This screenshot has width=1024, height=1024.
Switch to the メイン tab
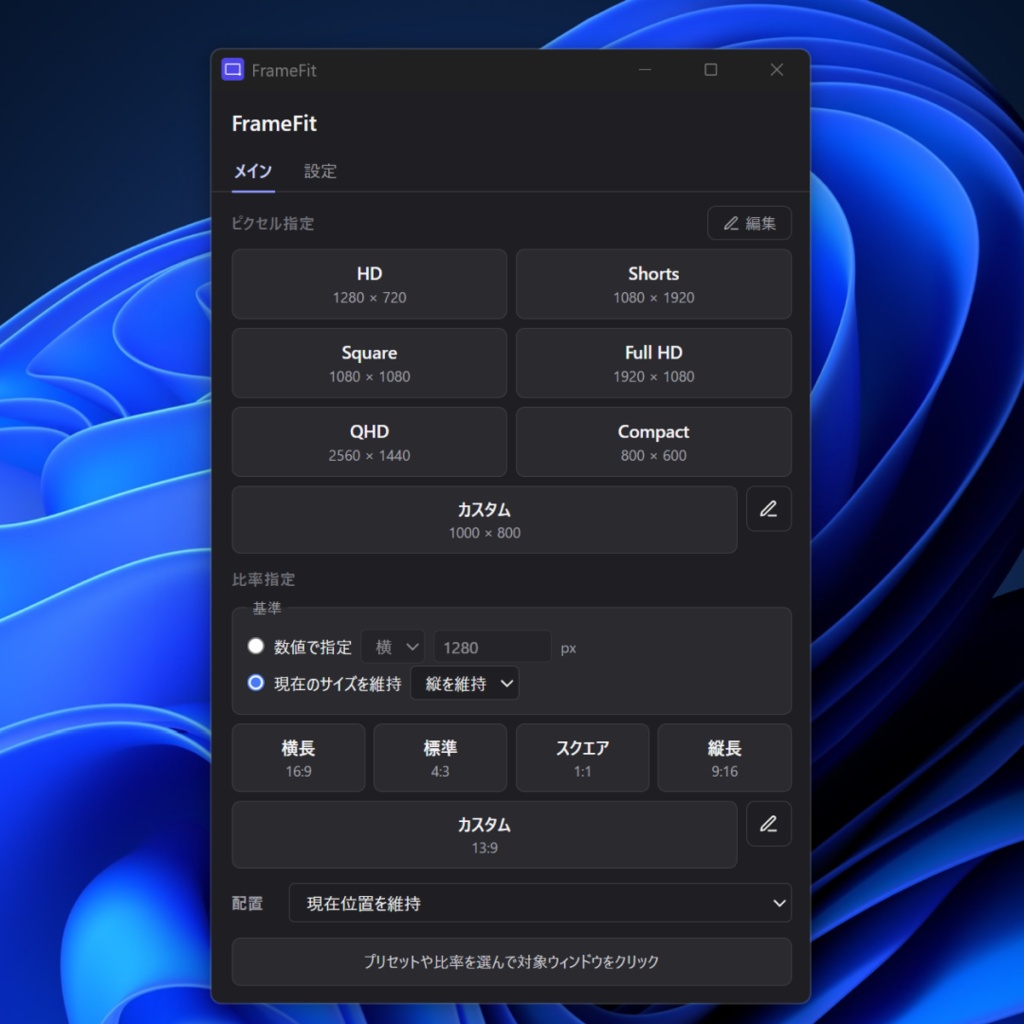click(x=253, y=172)
